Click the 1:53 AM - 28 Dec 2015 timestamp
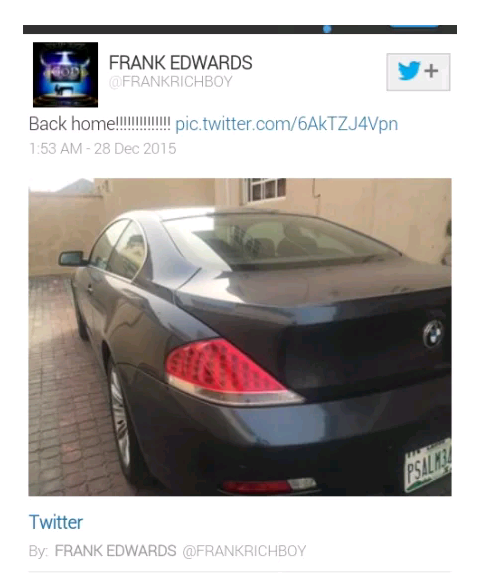This screenshot has width=480, height=574. point(103,149)
